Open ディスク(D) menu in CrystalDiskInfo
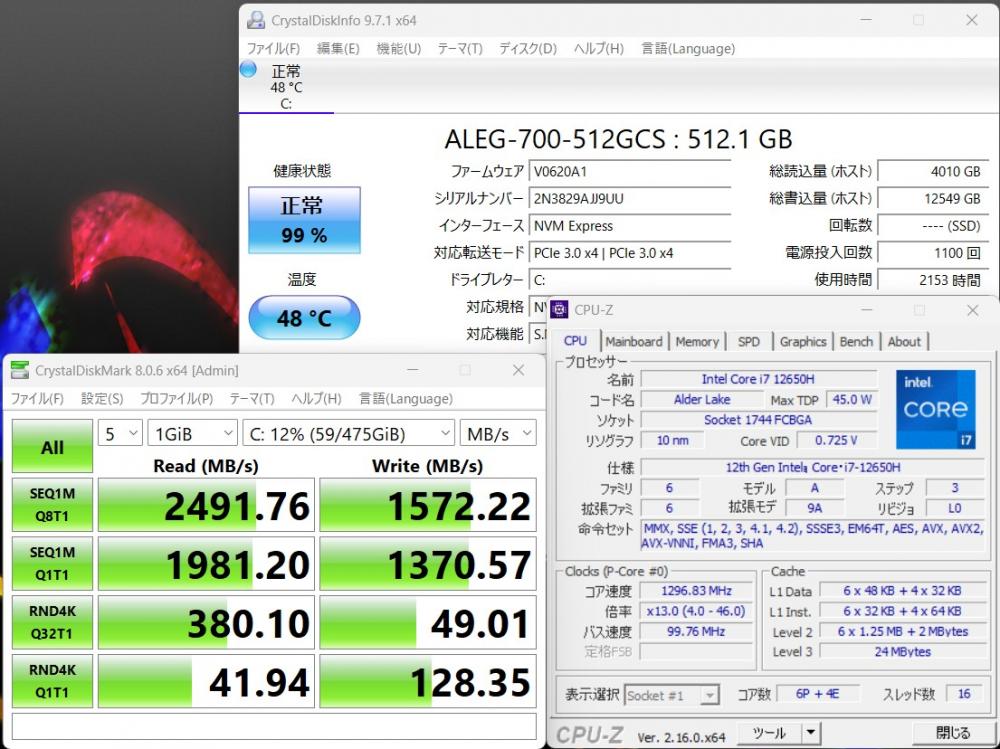 [x=527, y=48]
